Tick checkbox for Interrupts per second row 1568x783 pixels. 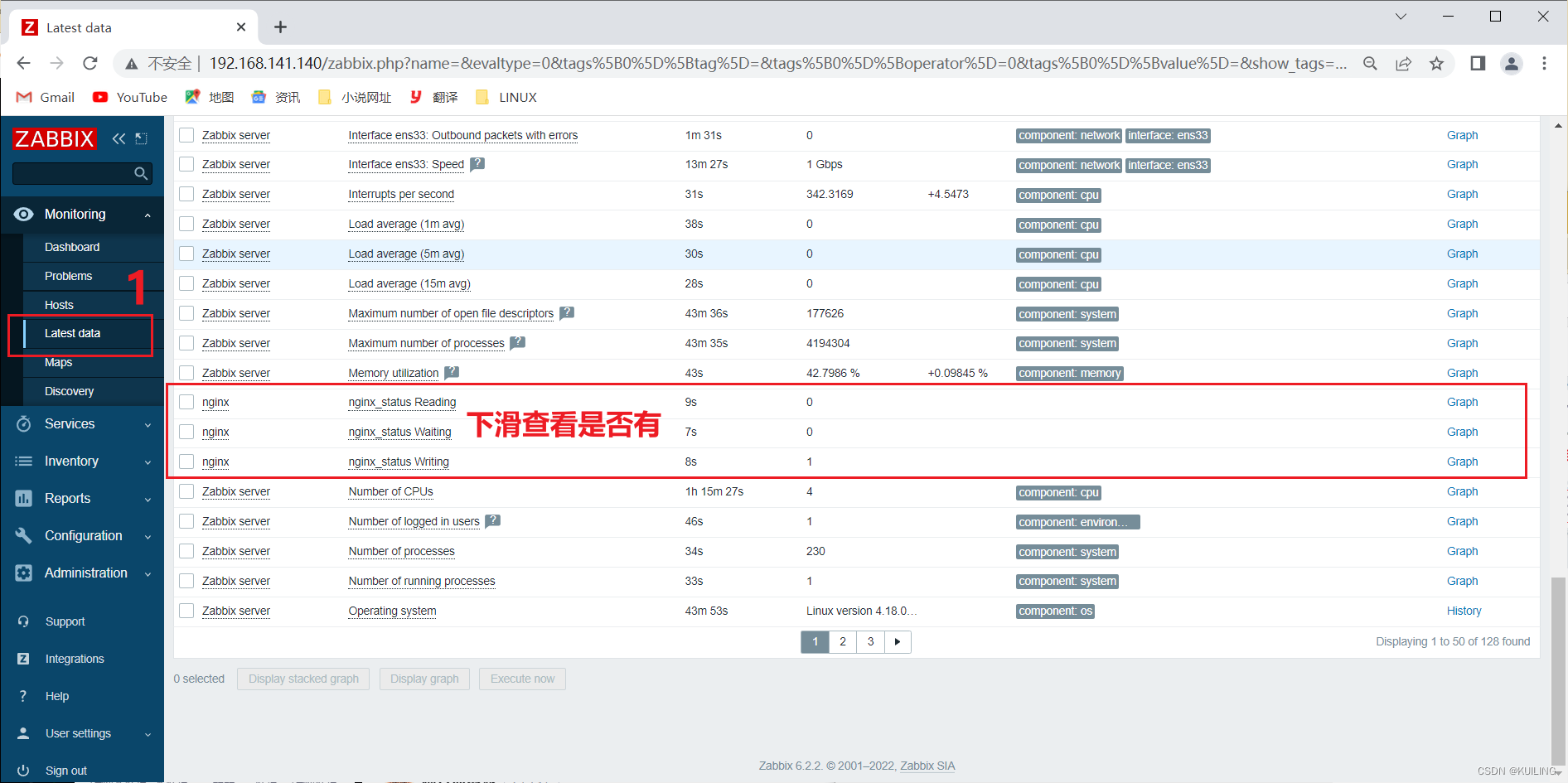click(186, 194)
